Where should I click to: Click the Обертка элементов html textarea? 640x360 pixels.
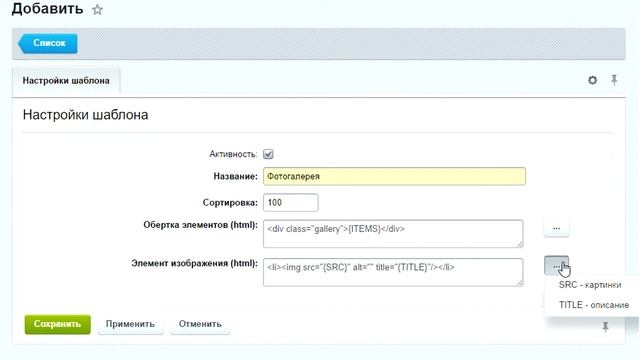[393, 233]
